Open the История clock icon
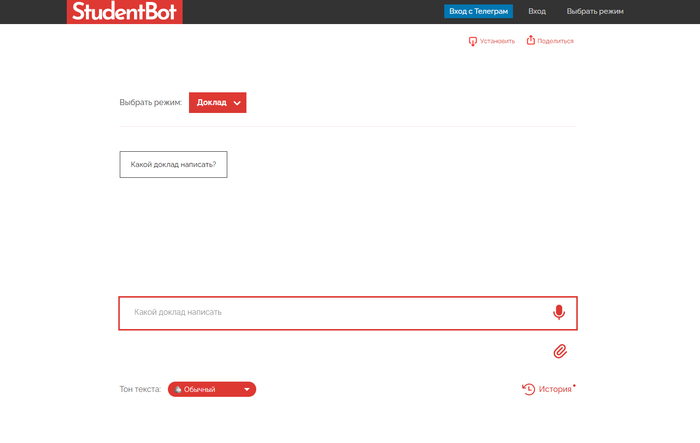The image size is (700, 443). coord(528,389)
